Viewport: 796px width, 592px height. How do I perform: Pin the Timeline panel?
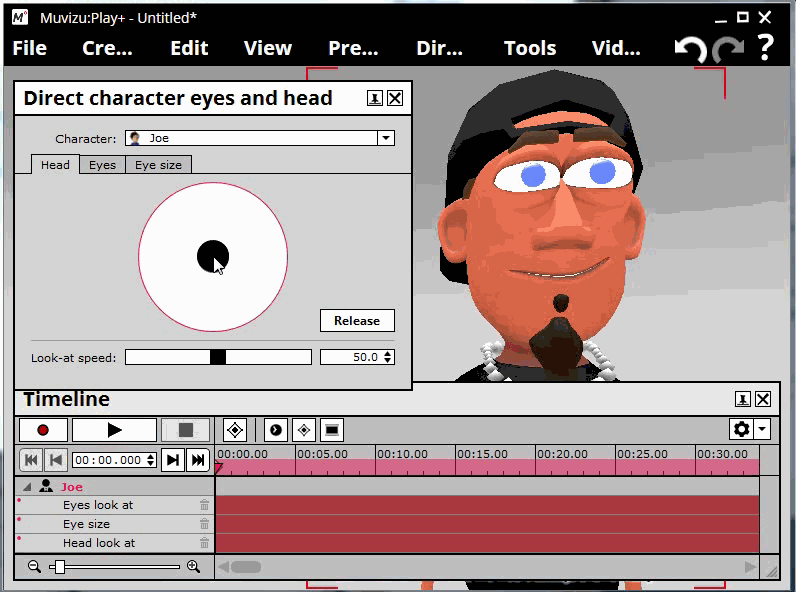click(743, 399)
